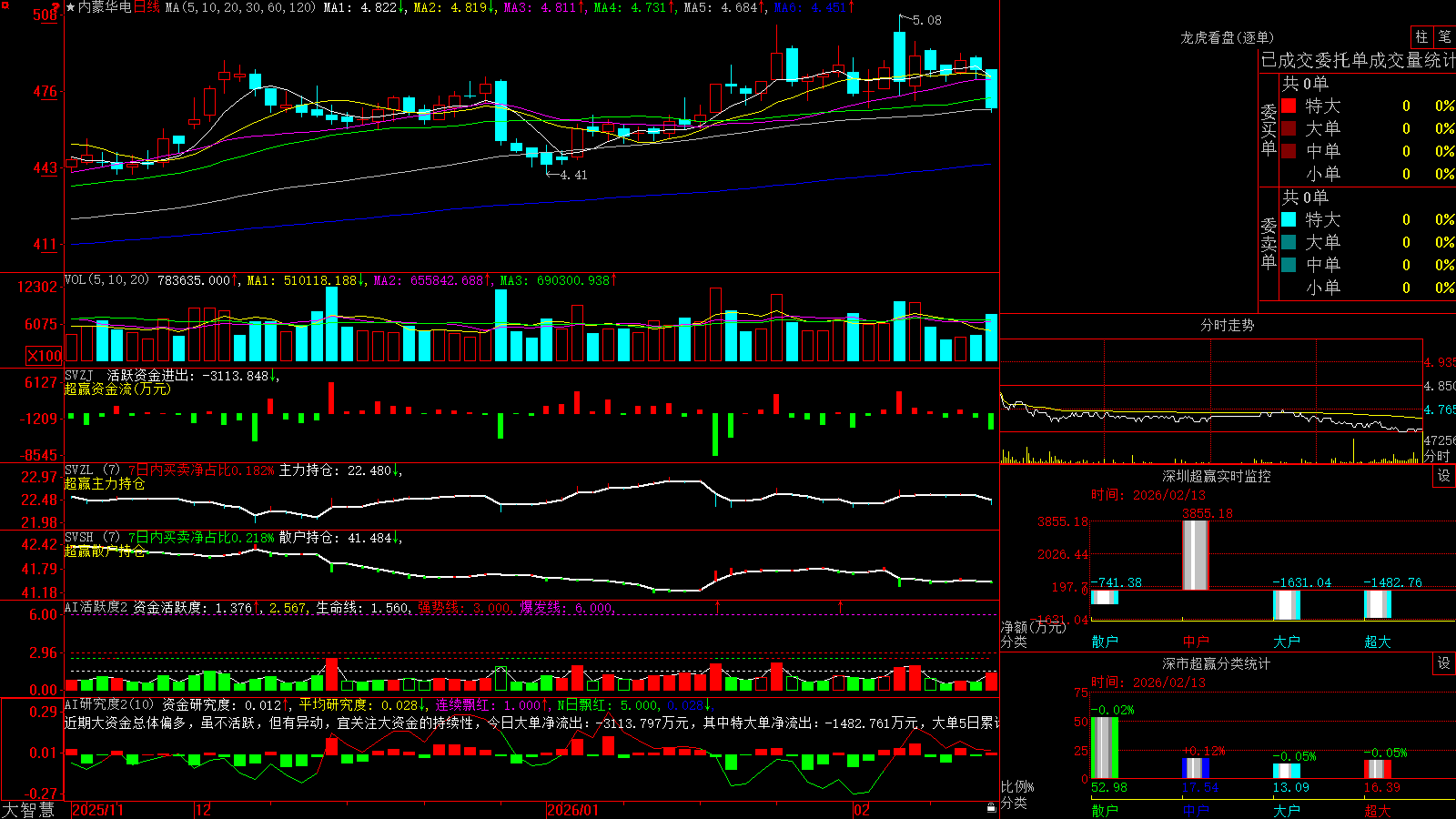Screen dimensions: 1456x819
Task: Click the 2026/01 timeline marker
Action: 573,810
